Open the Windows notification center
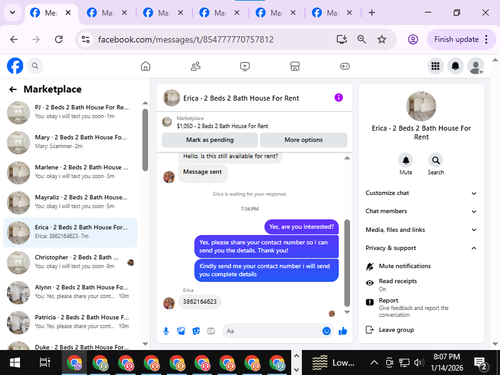The image size is (500, 375). tap(481, 363)
